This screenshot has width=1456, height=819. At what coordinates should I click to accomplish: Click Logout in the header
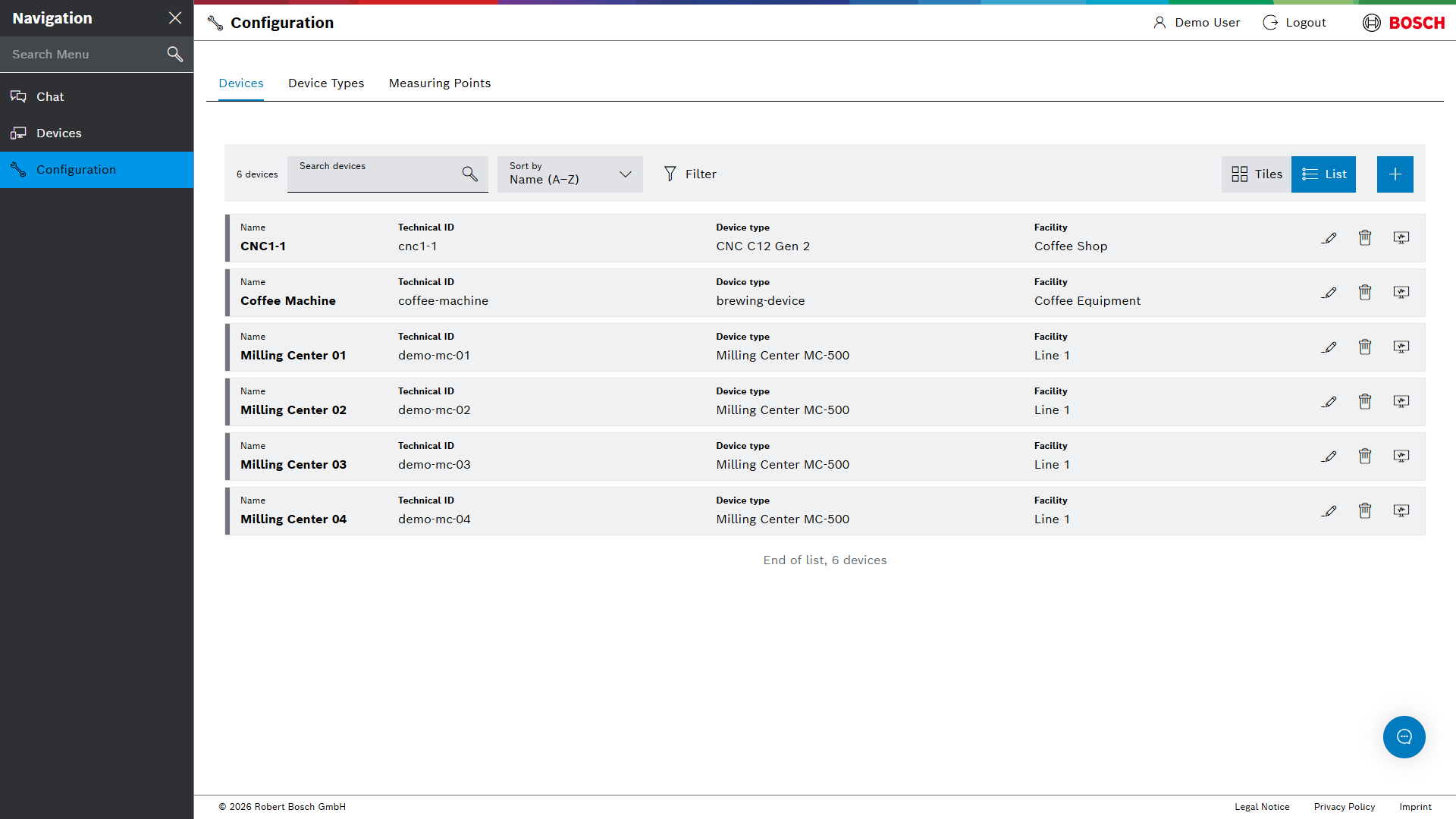click(x=1294, y=23)
